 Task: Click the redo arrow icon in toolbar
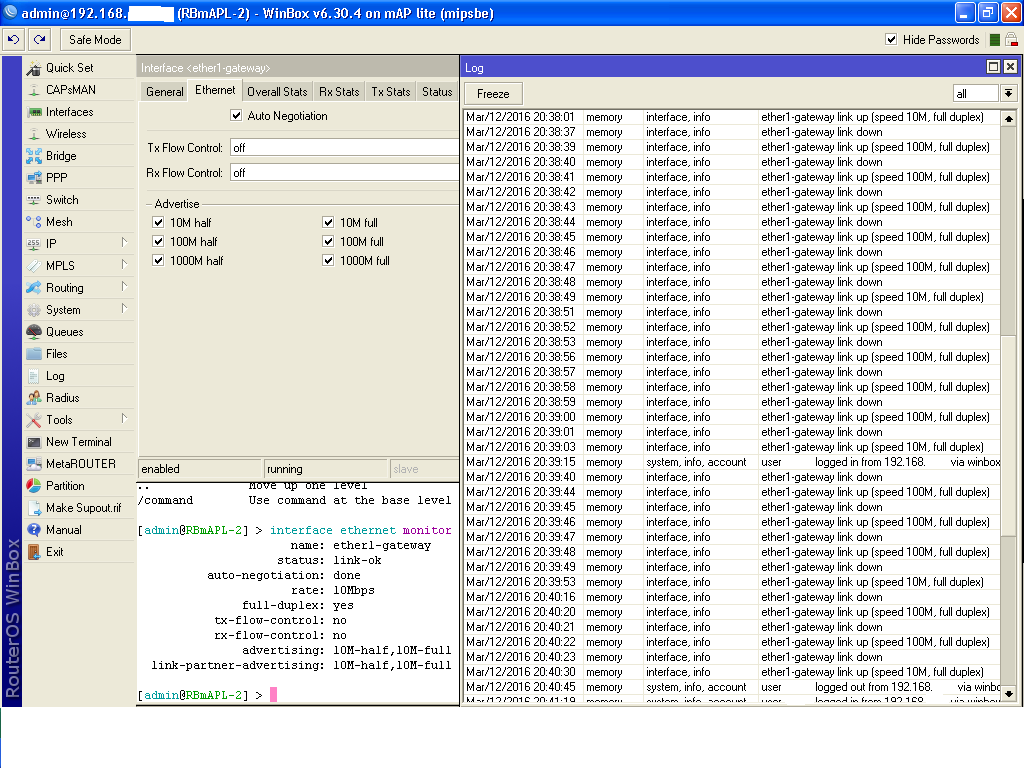click(39, 40)
